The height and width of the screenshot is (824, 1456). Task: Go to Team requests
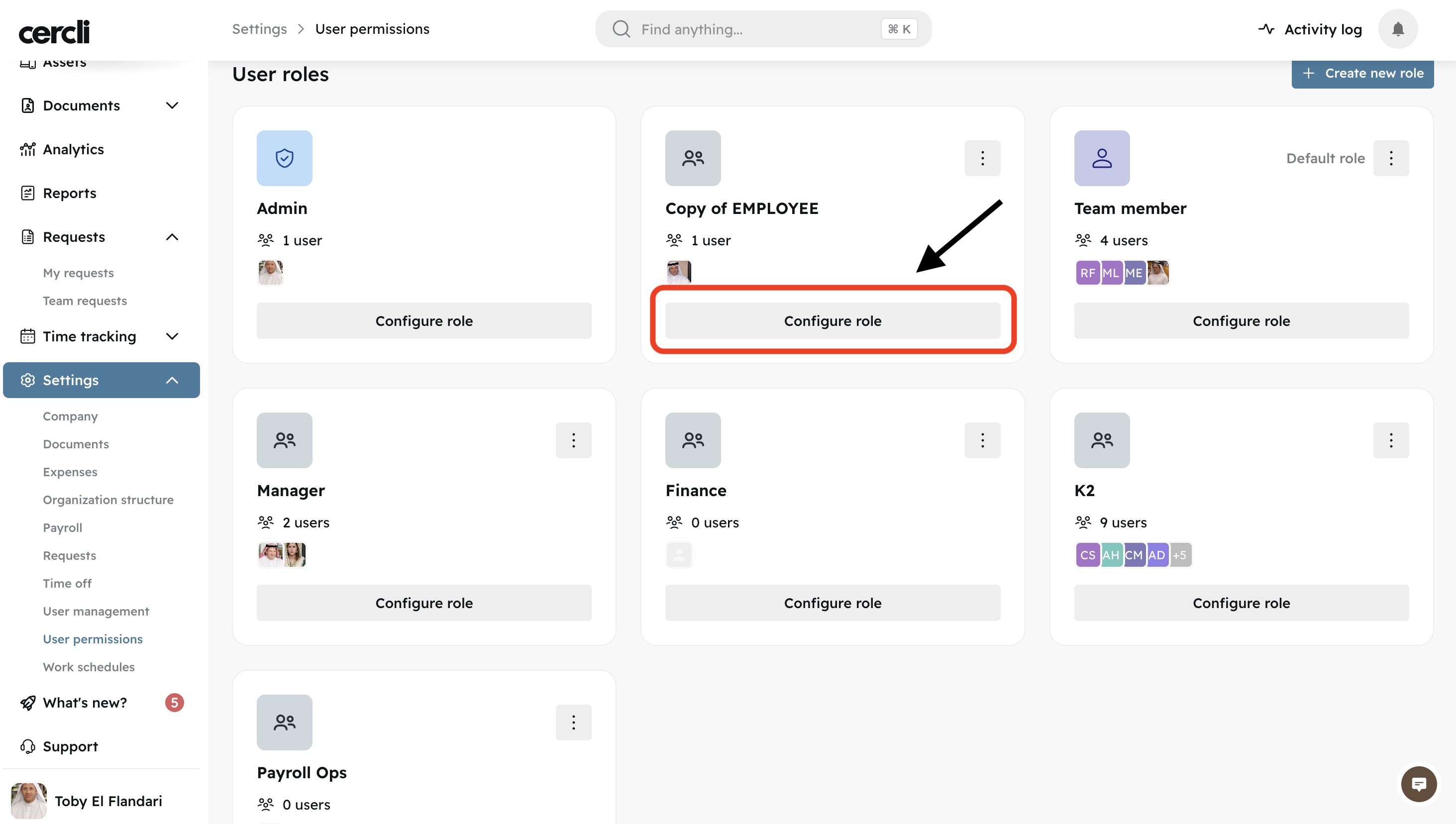(x=85, y=301)
